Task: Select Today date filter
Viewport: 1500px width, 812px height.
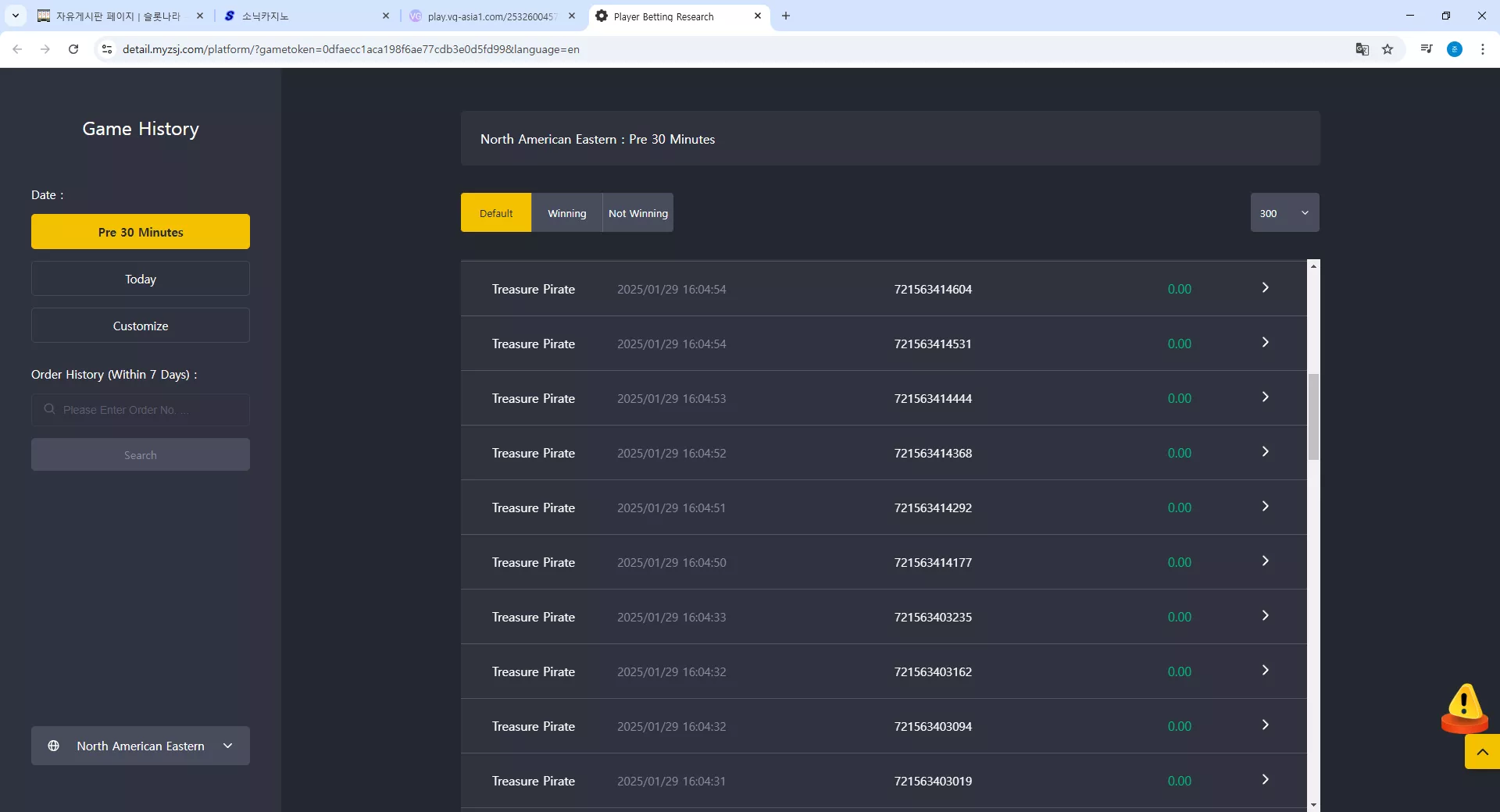Action: click(x=141, y=279)
